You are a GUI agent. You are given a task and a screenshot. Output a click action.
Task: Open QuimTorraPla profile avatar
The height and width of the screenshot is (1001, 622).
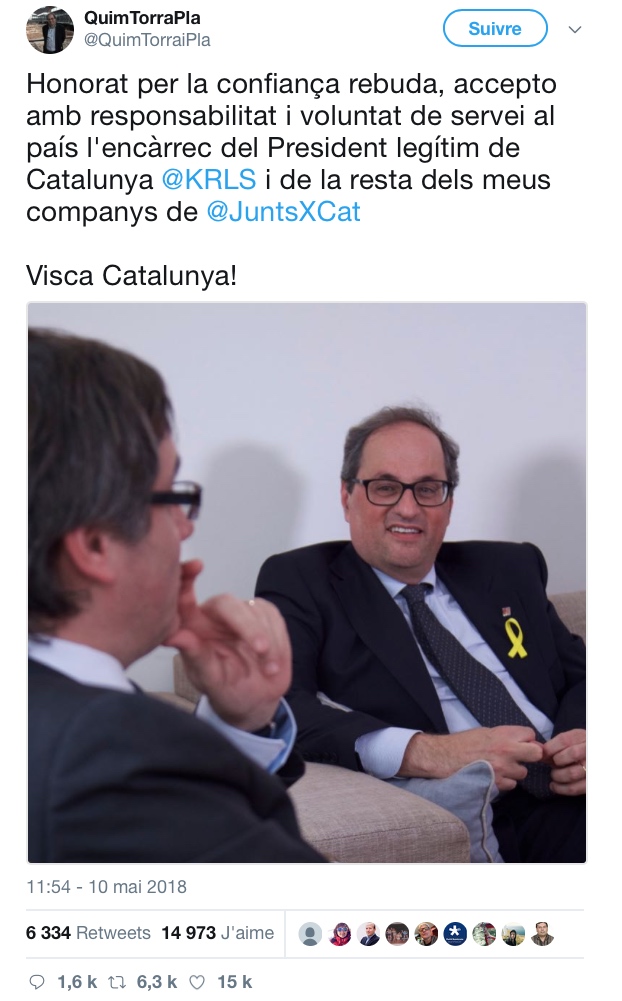point(49,29)
